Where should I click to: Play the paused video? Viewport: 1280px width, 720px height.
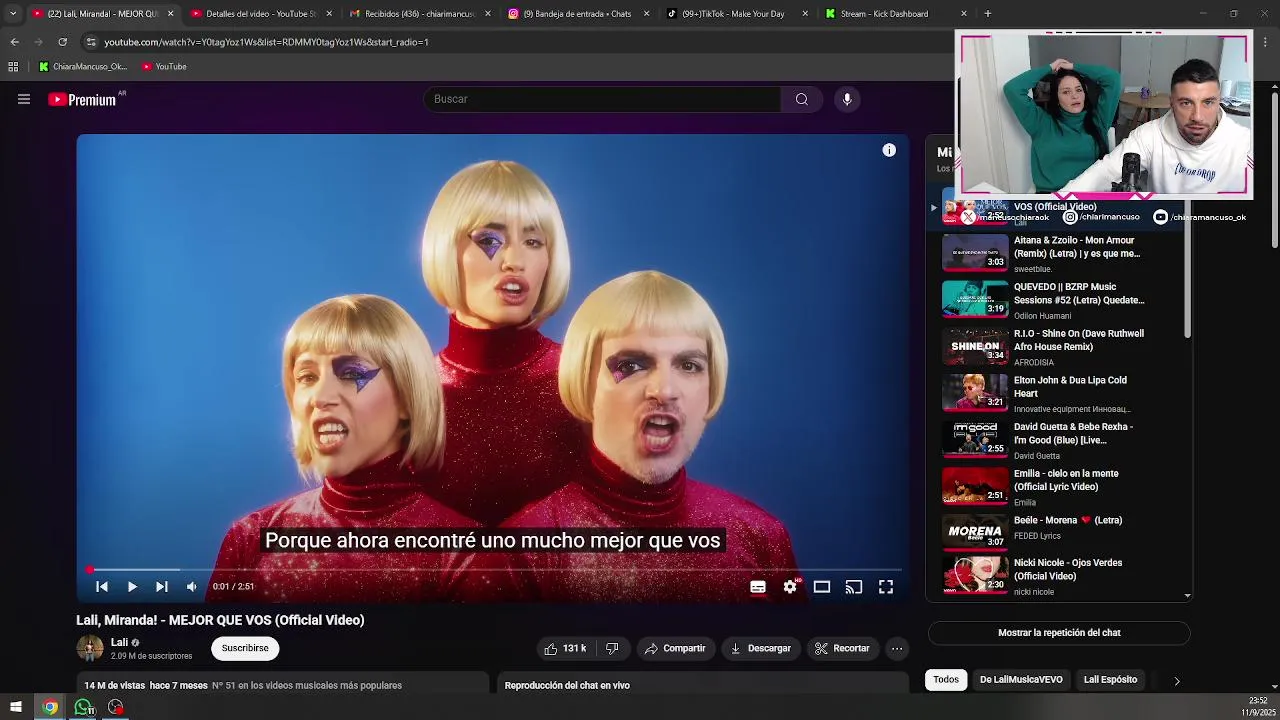pyautogui.click(x=132, y=587)
